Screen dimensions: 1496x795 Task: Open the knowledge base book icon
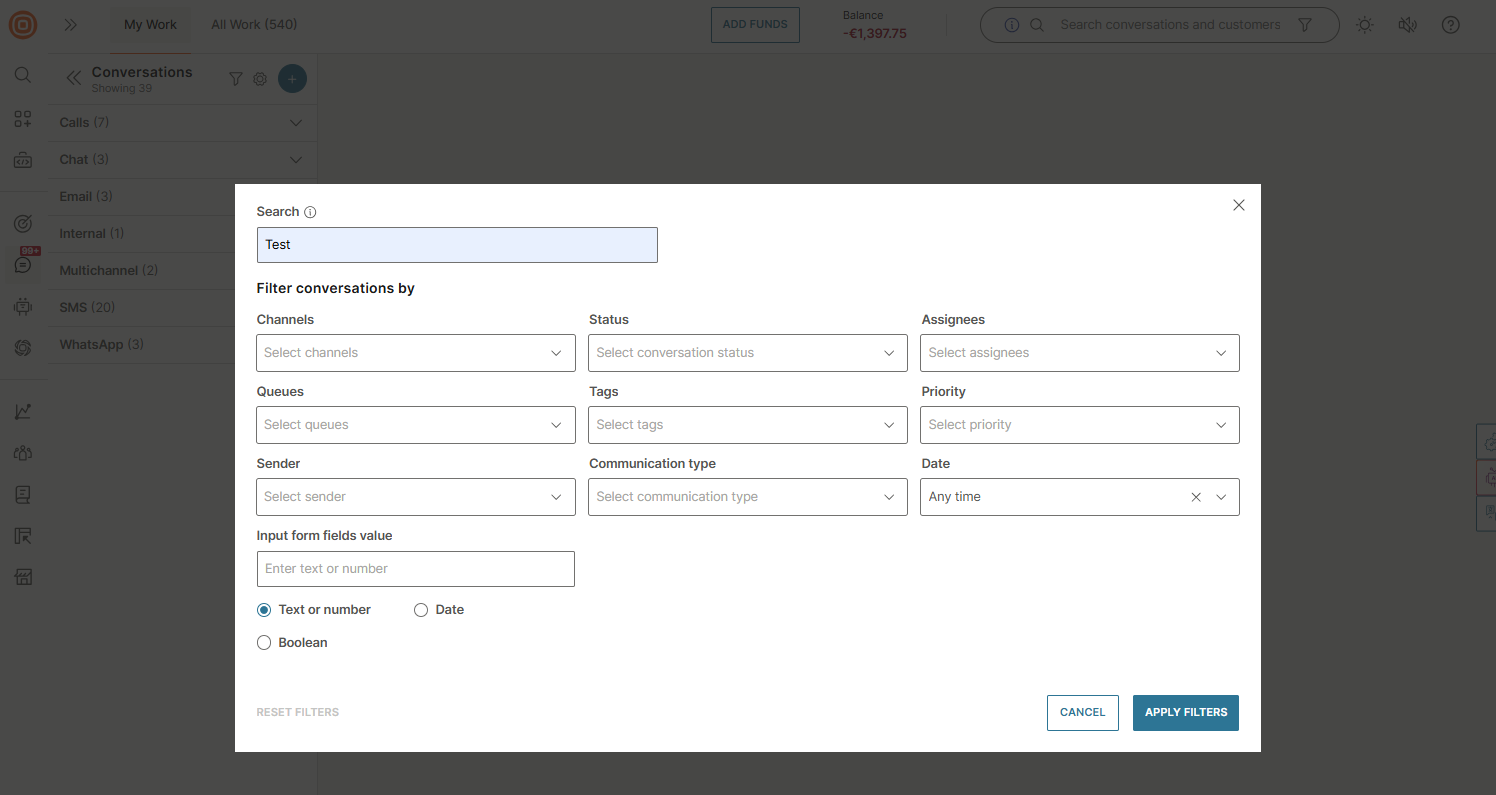(x=22, y=493)
